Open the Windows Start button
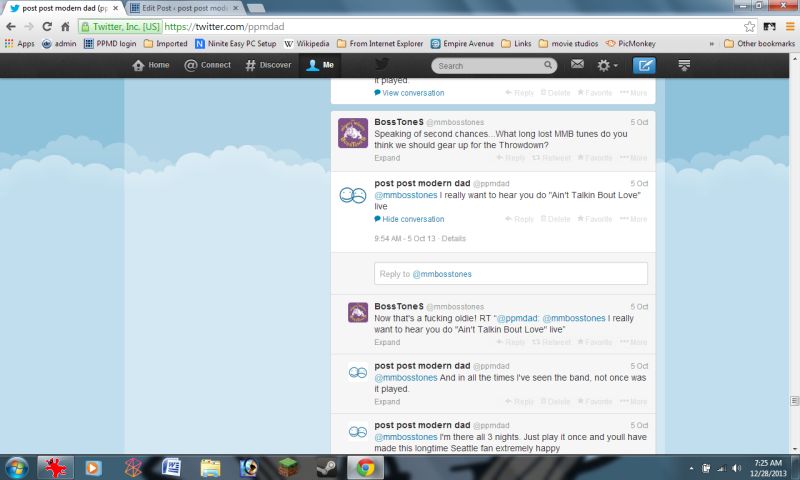The height and width of the screenshot is (480, 800). (16, 468)
